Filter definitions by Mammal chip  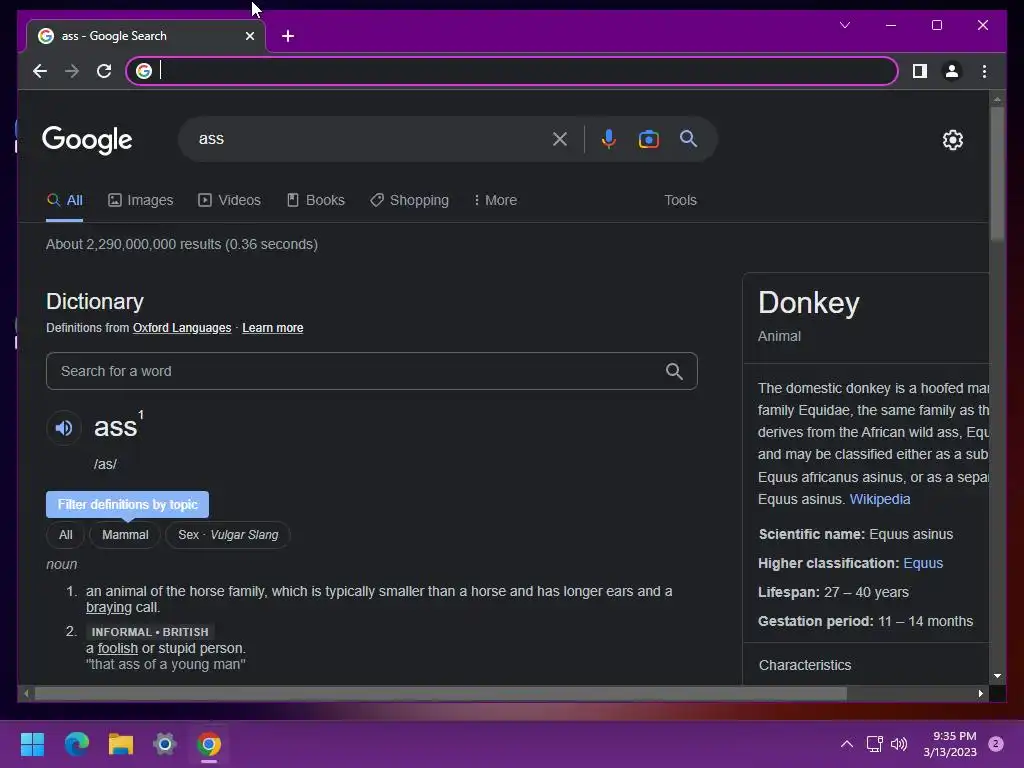[125, 535]
